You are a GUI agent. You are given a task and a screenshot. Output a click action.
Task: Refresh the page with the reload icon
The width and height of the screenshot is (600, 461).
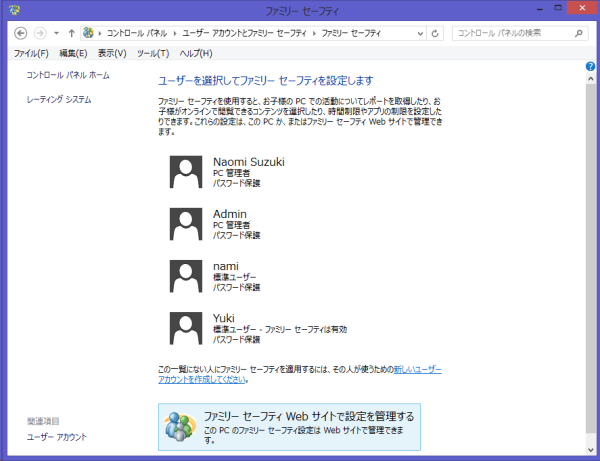click(435, 33)
